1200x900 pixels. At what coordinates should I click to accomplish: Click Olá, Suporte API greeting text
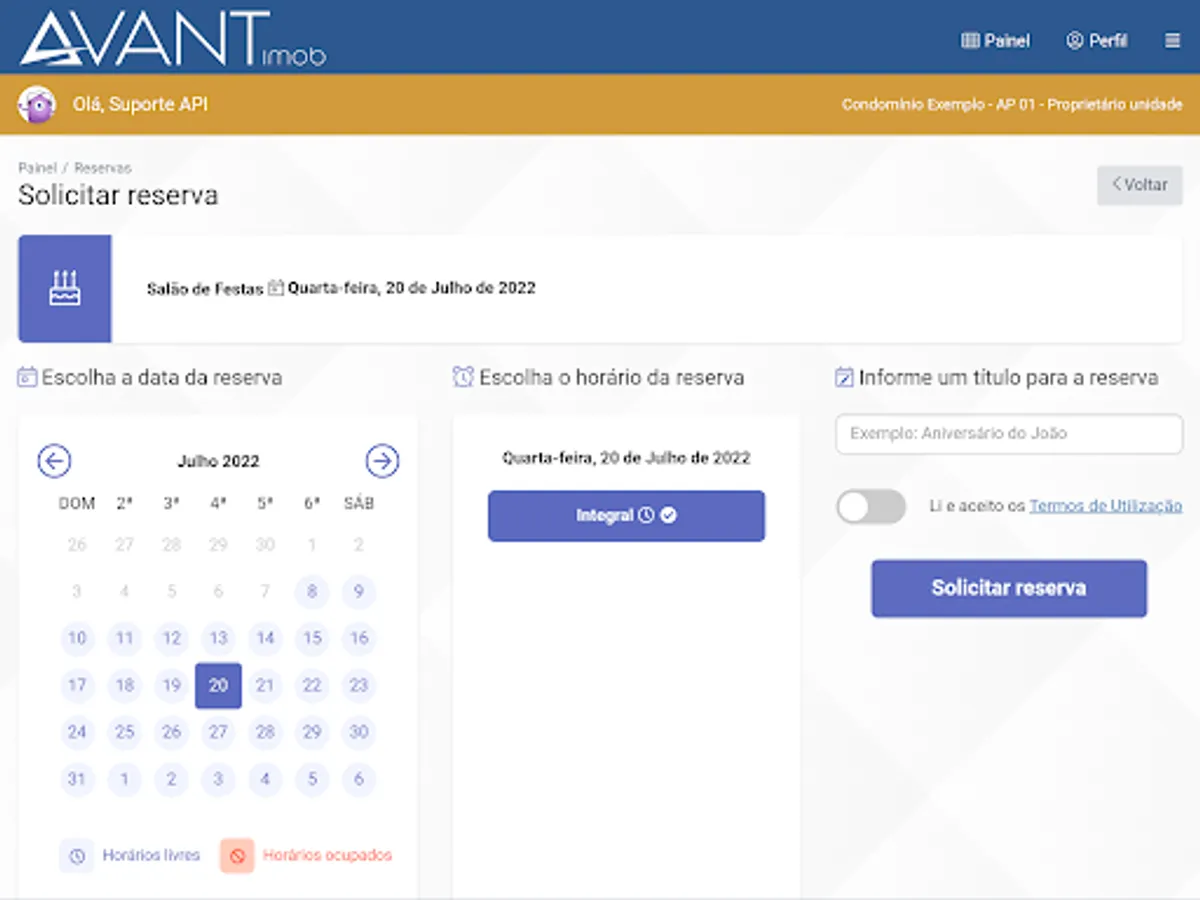140,104
